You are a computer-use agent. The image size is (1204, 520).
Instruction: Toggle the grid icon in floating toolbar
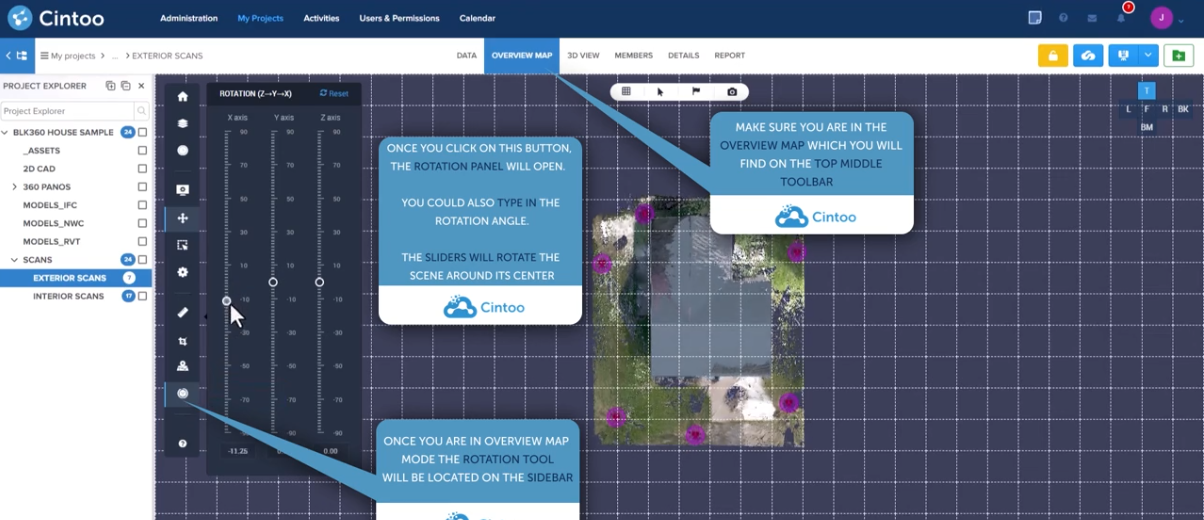(626, 92)
